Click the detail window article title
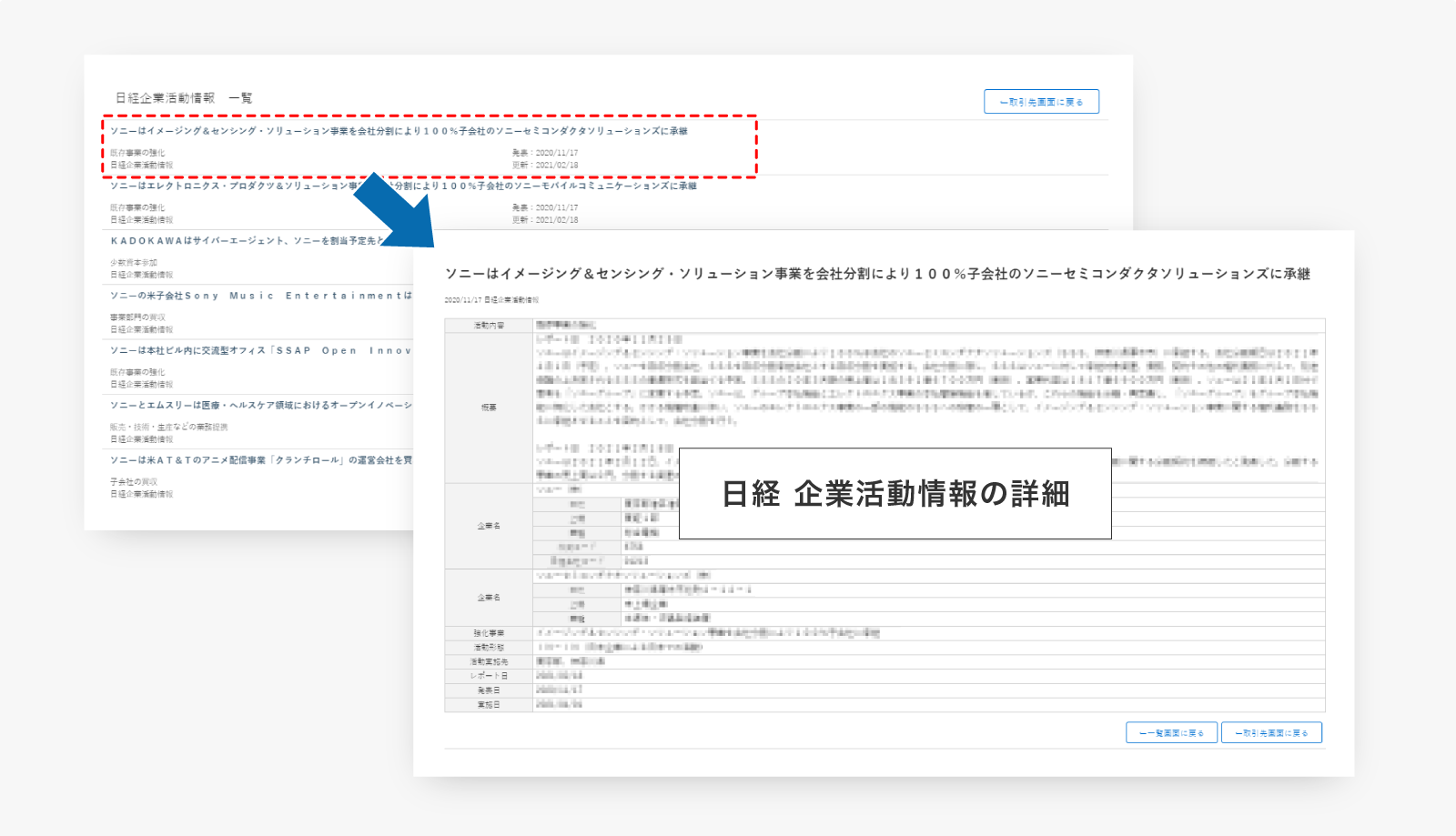The image size is (1456, 836). click(877, 274)
